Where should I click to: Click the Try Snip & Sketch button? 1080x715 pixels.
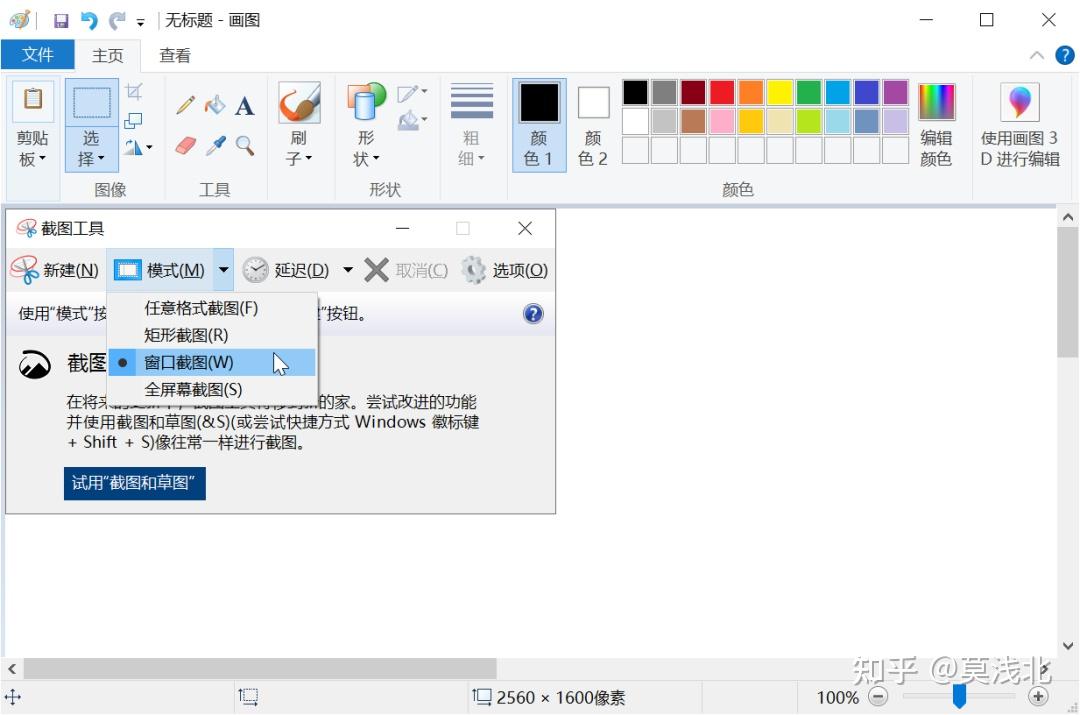click(x=135, y=483)
